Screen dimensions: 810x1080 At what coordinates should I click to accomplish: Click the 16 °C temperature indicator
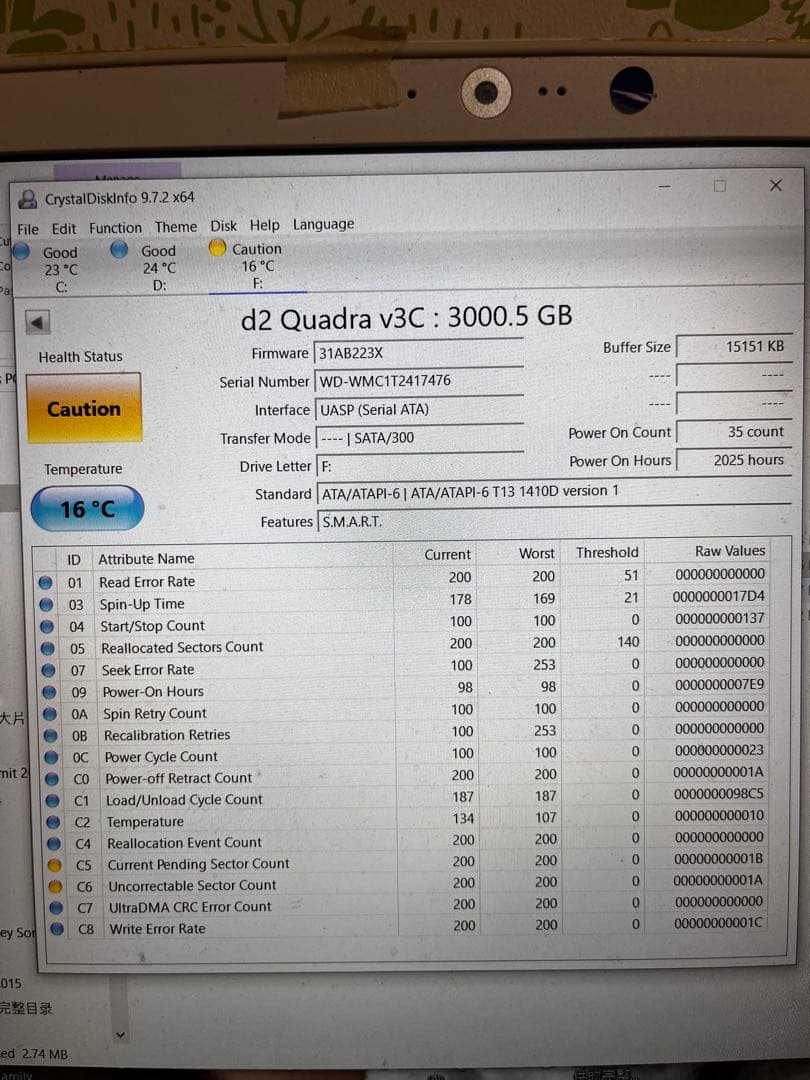87,509
